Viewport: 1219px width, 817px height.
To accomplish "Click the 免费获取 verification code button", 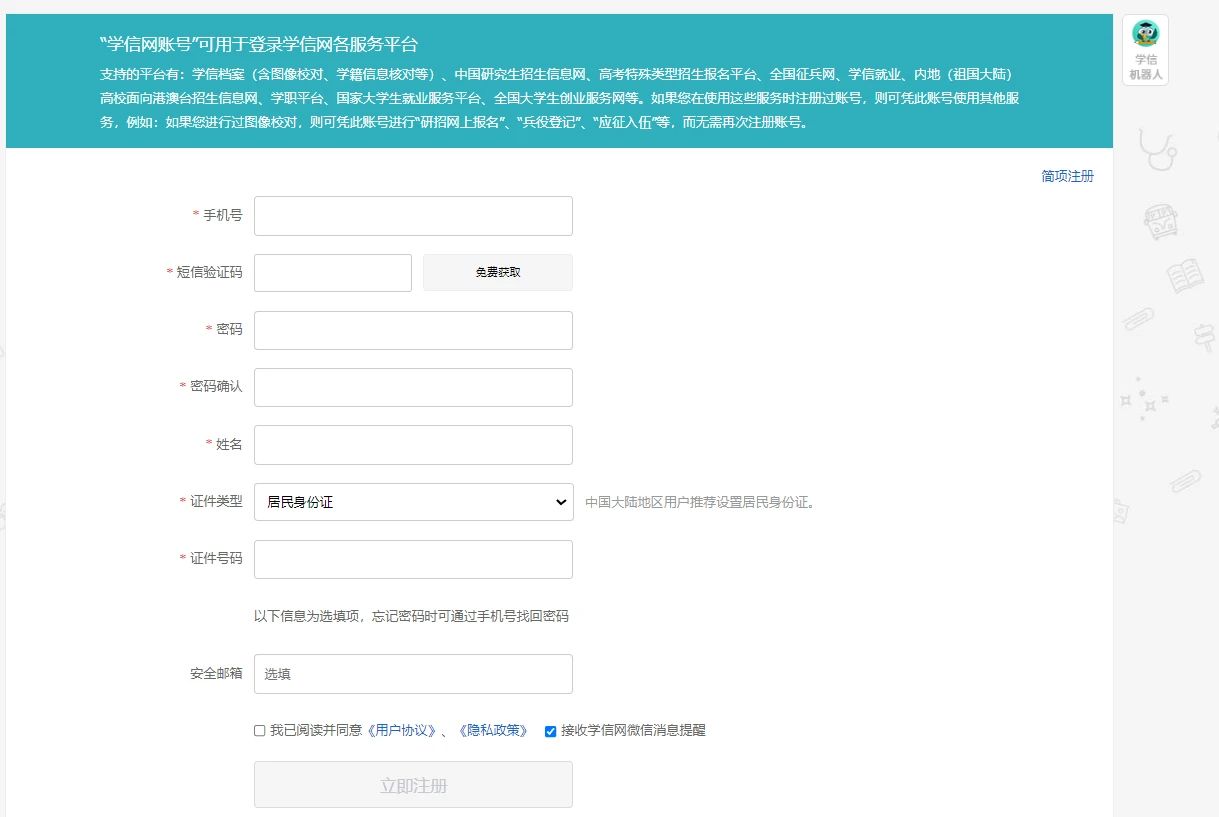I will pos(498,272).
